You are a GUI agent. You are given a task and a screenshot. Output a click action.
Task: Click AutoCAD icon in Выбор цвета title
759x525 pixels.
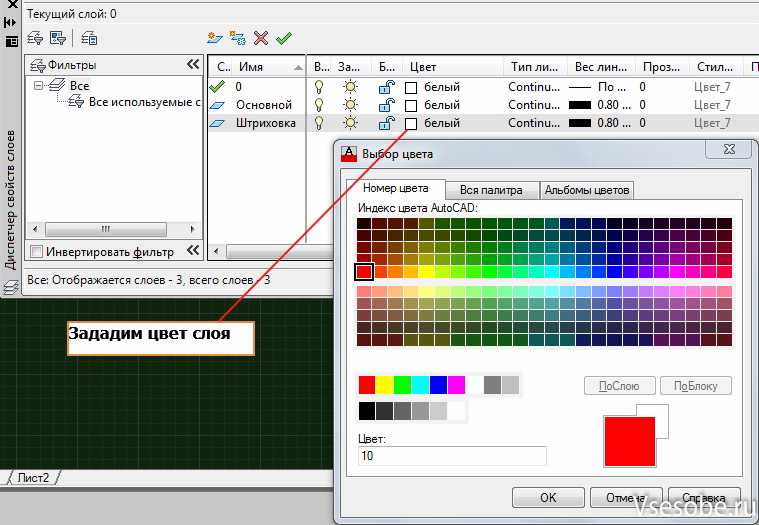coord(349,154)
